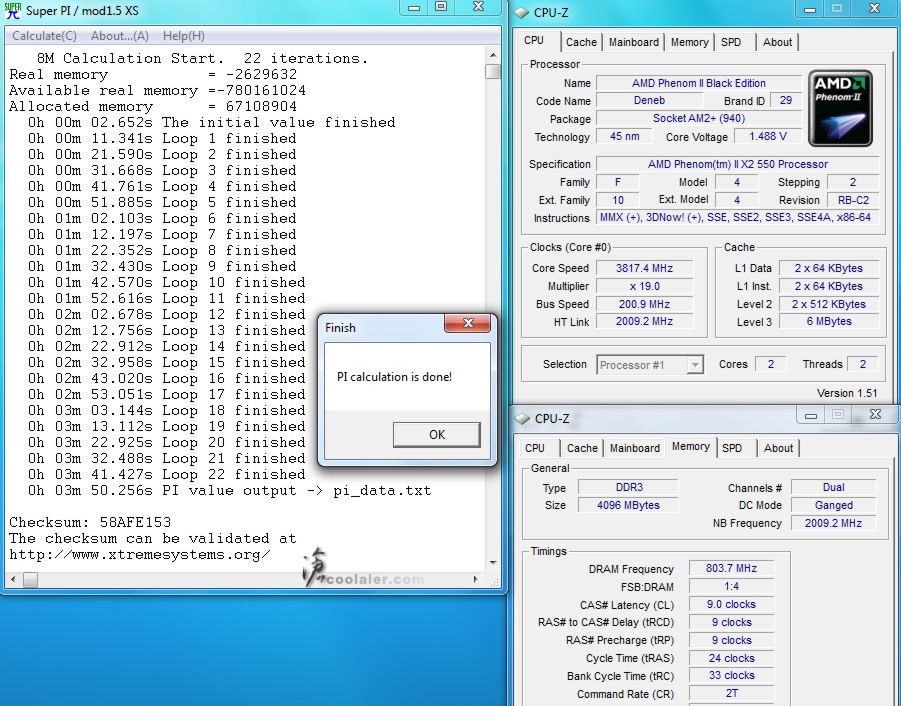
Task: Click the Specification field Phenom II X2 550
Action: (737, 164)
